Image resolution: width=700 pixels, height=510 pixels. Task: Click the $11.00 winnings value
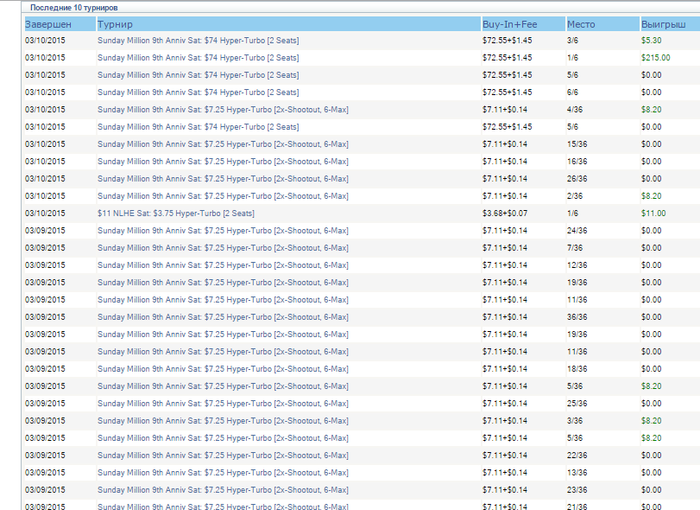tap(654, 213)
